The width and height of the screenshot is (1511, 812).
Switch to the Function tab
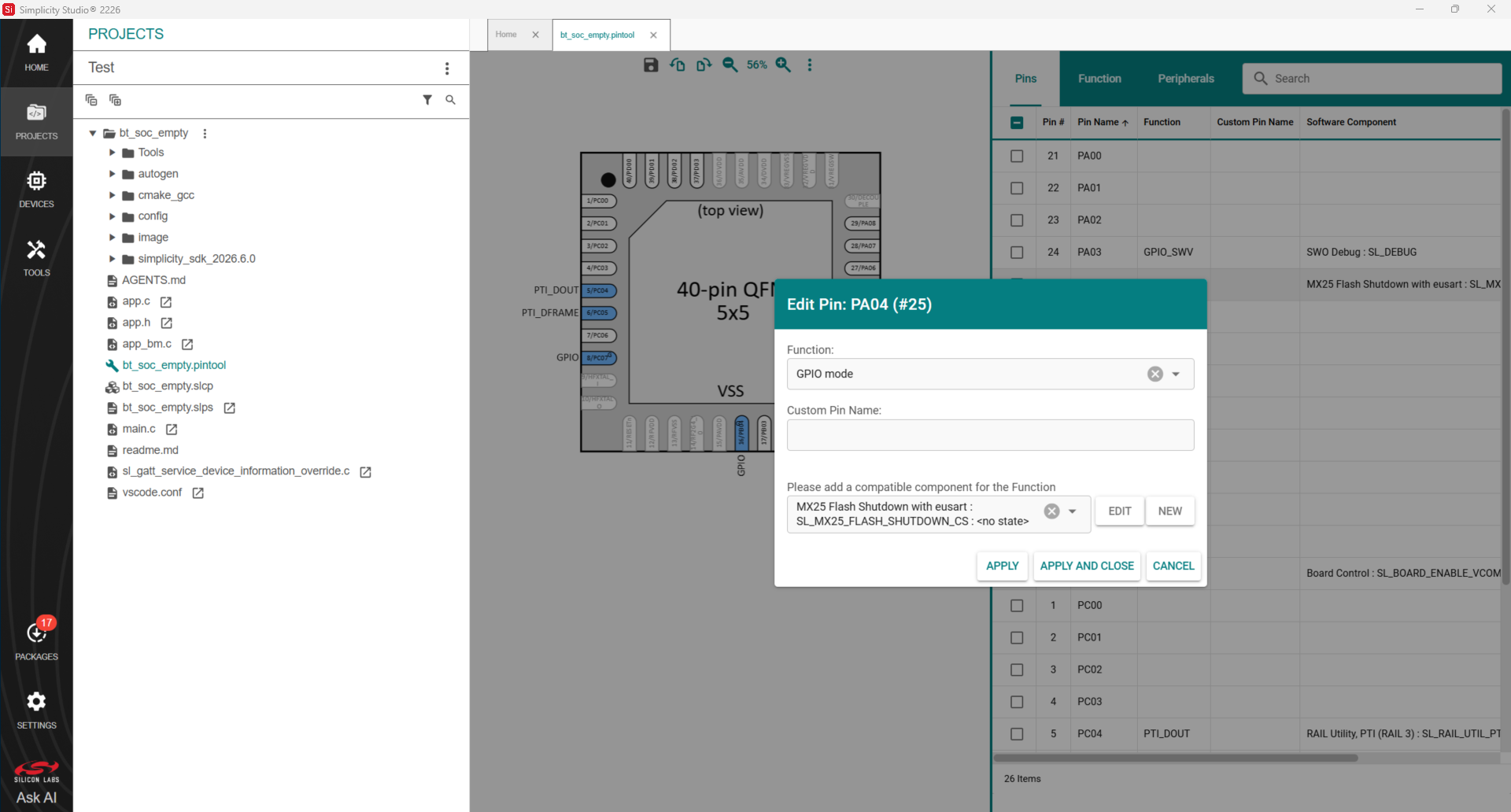[1099, 79]
